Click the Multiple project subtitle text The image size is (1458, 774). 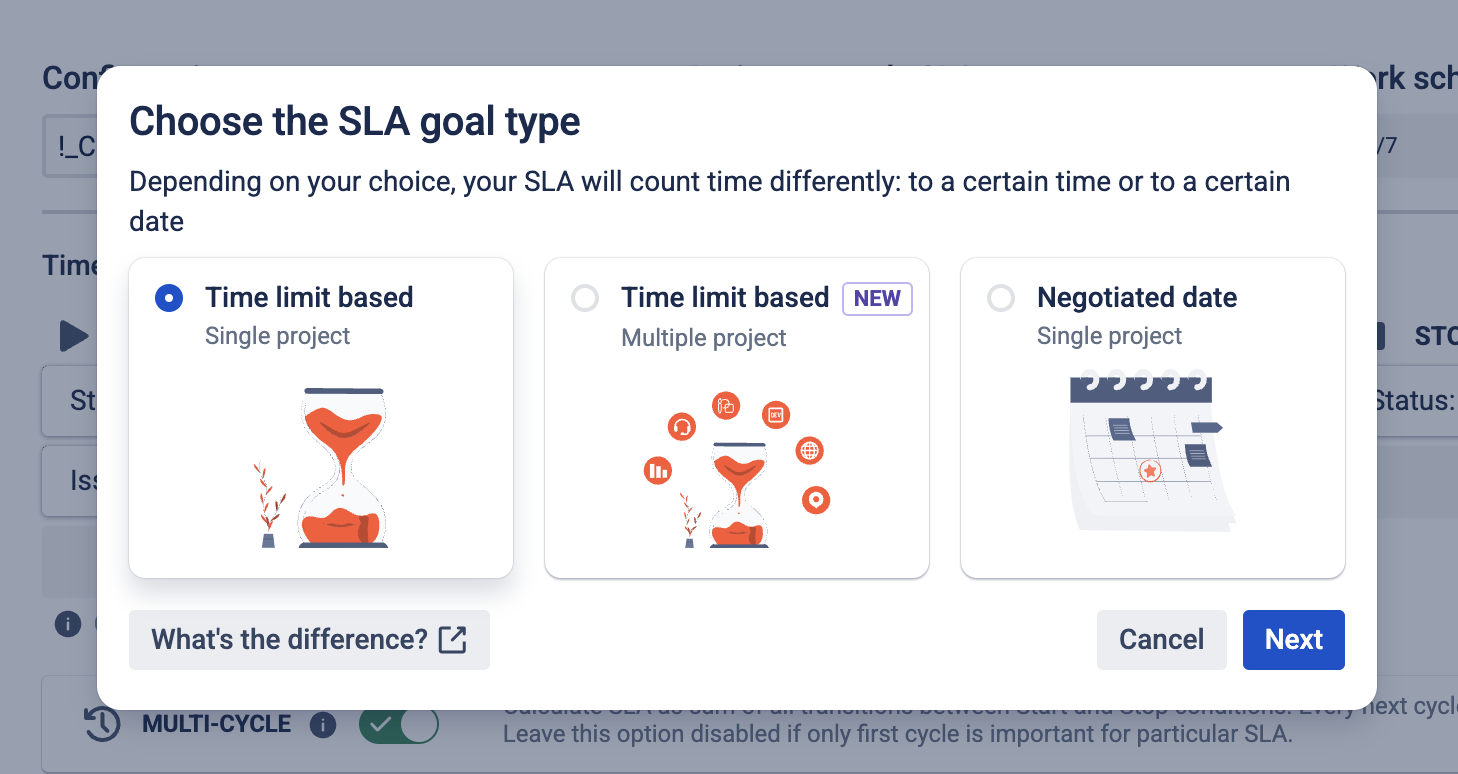click(x=703, y=338)
